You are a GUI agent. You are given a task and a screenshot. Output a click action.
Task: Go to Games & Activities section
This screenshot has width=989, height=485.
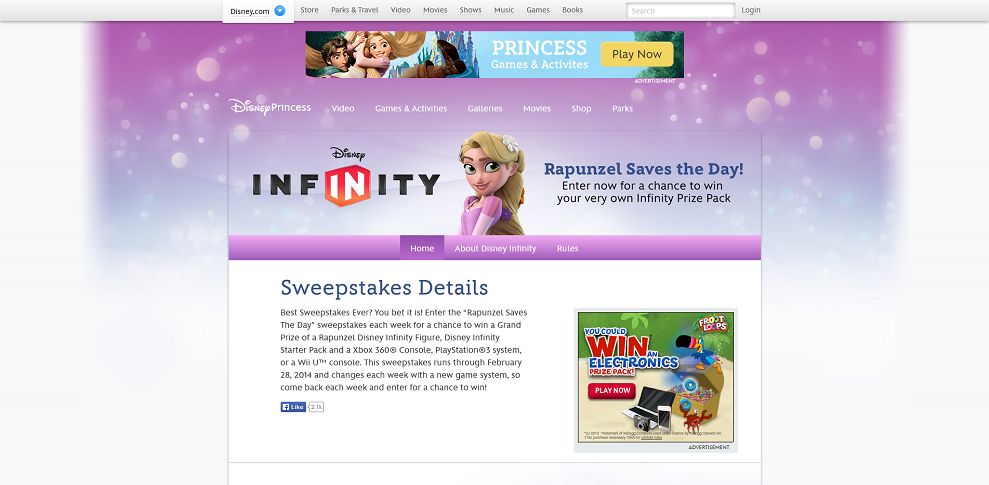click(x=411, y=108)
